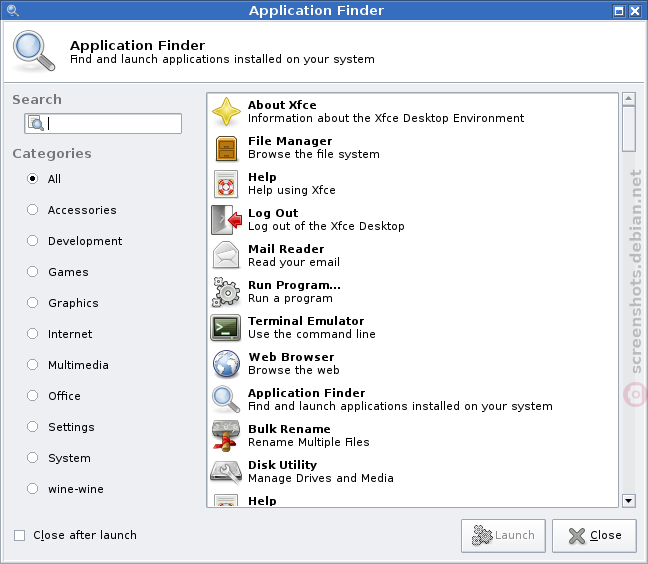The height and width of the screenshot is (564, 648).
Task: Select the Log Out door icon
Action: tap(226, 220)
